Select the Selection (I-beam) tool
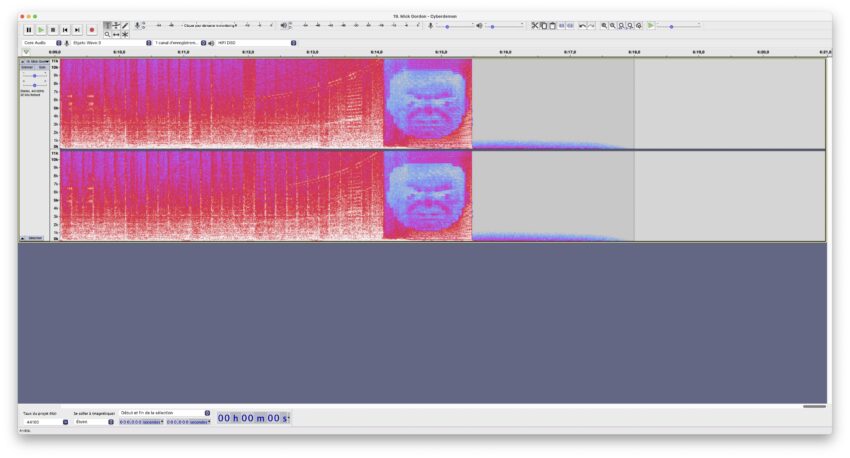 pyautogui.click(x=107, y=25)
